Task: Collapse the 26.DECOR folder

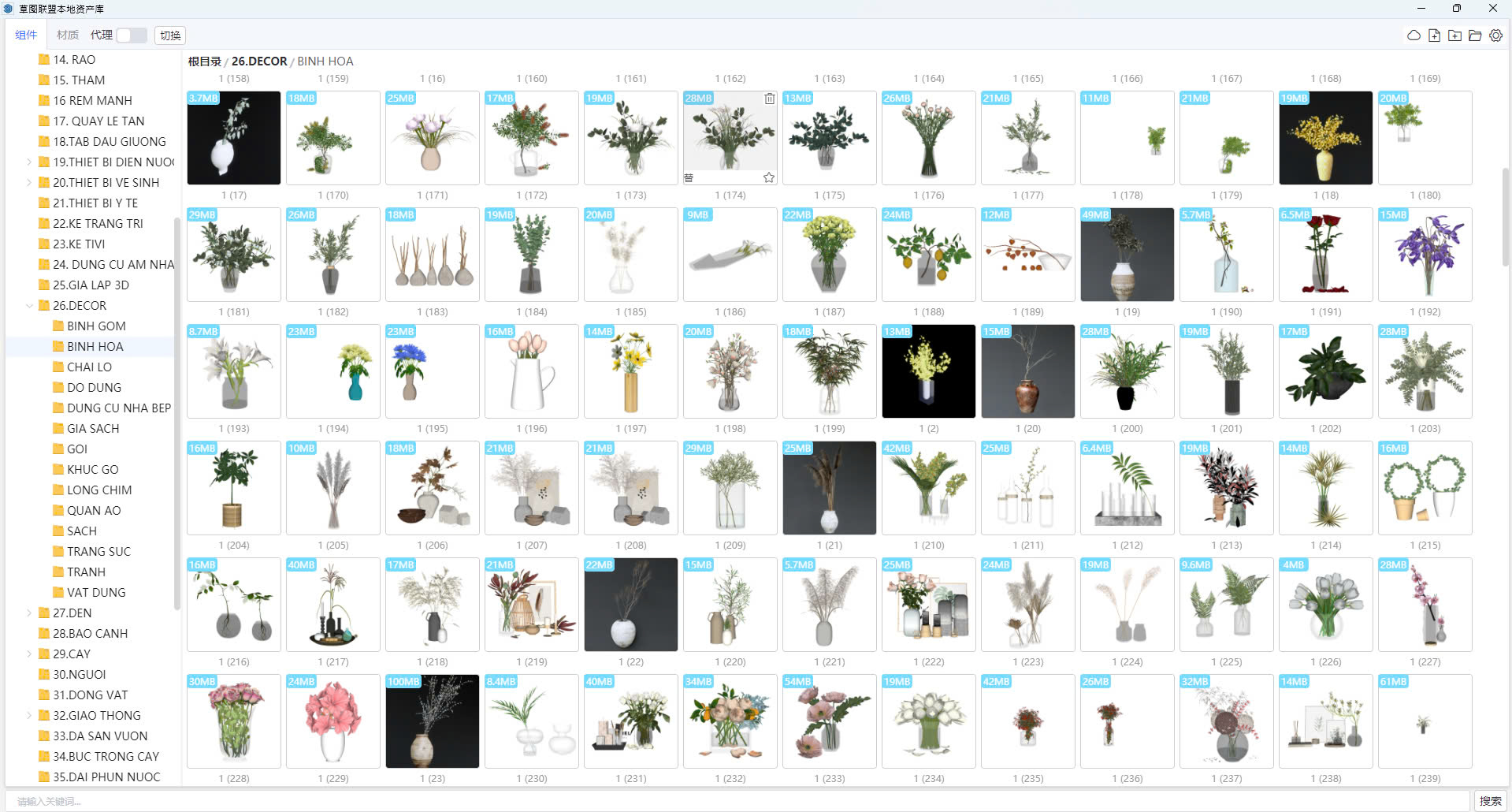Action: click(29, 306)
